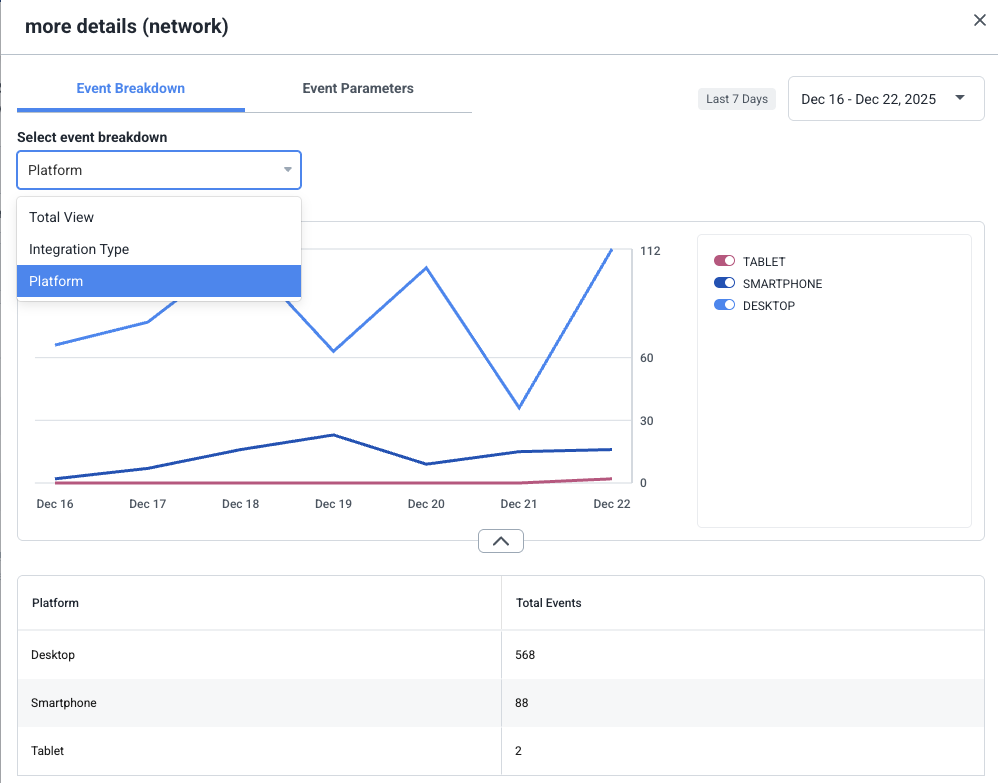Open the Event Breakdown tab
This screenshot has width=998, height=783.
point(131,88)
